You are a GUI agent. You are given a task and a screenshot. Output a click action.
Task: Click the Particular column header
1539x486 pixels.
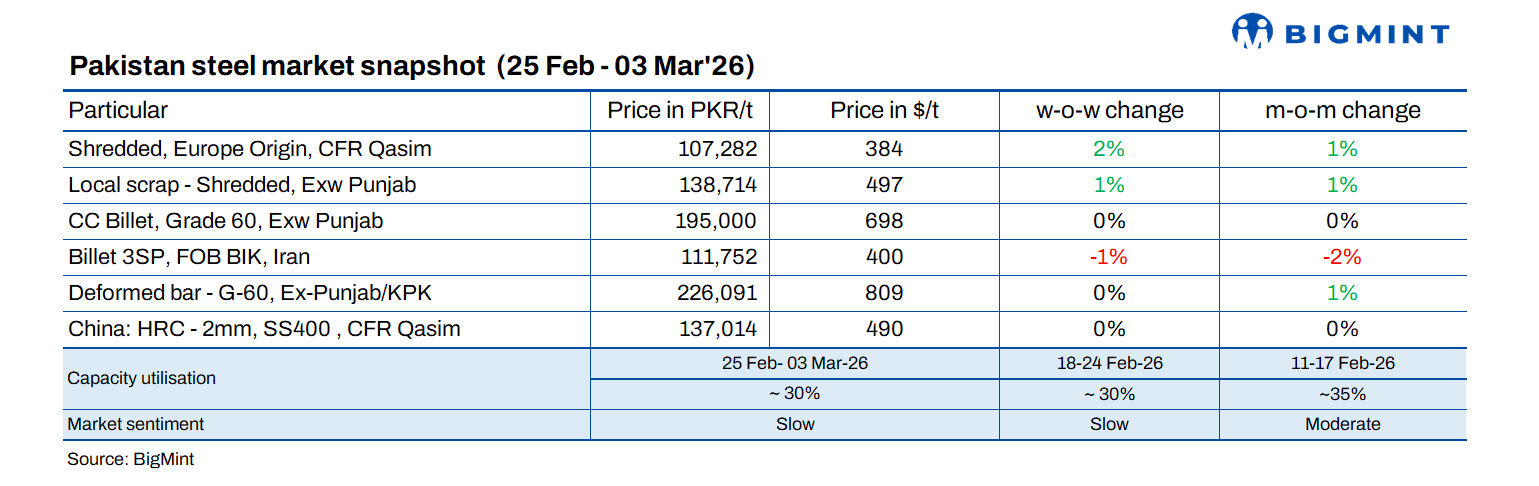point(118,110)
